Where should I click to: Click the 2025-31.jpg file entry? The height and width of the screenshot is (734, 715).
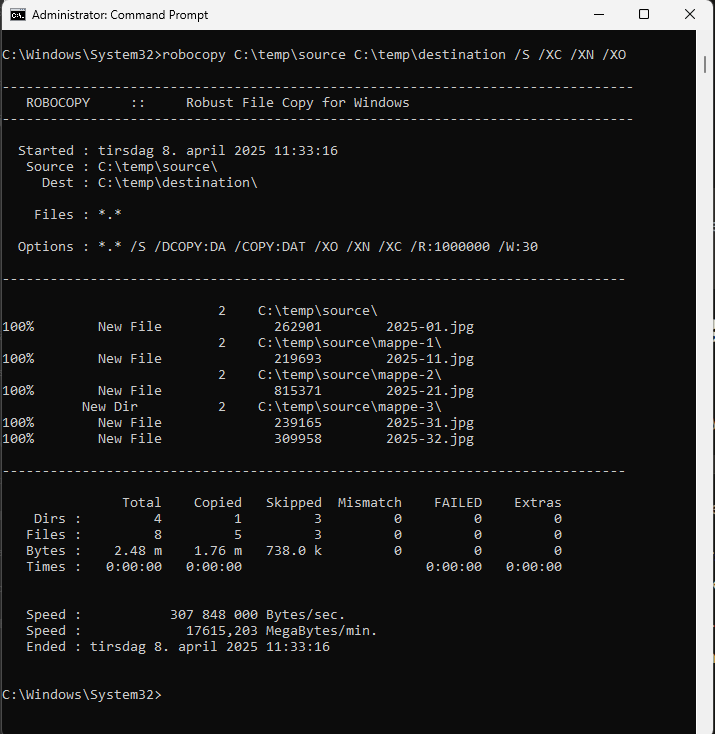coord(430,423)
